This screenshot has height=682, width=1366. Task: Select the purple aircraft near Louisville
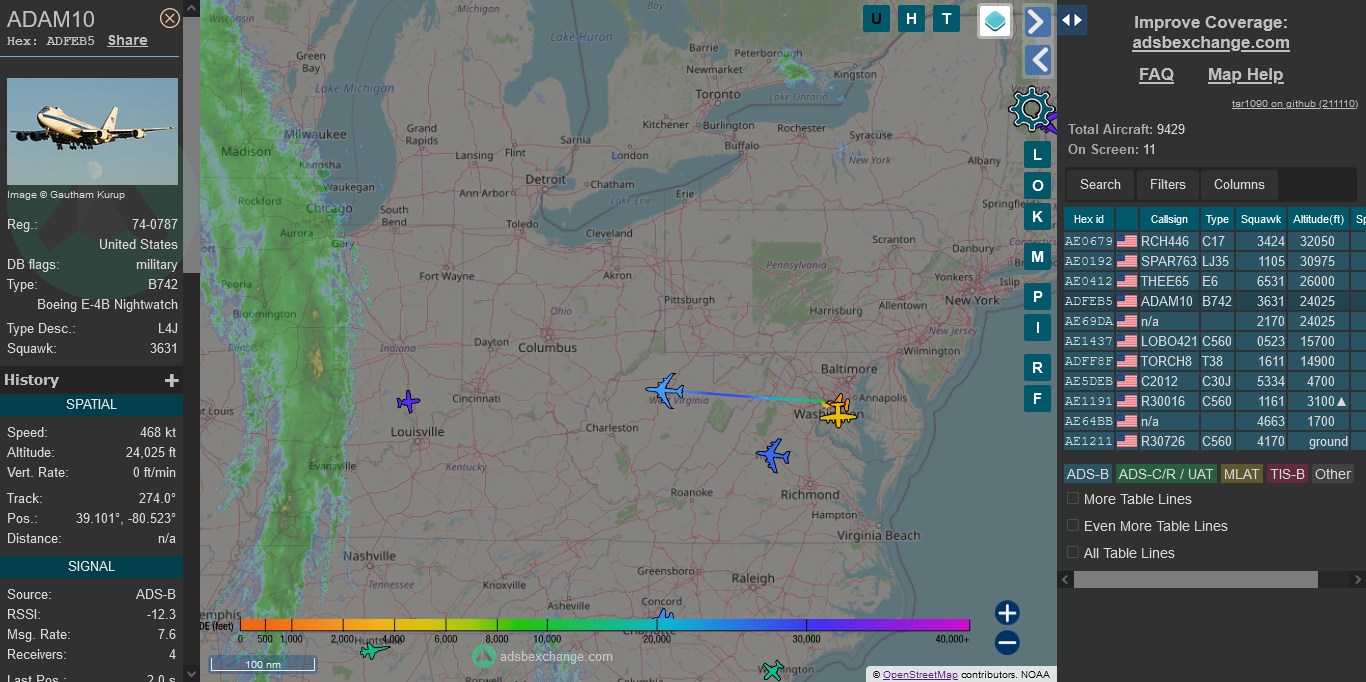point(408,402)
